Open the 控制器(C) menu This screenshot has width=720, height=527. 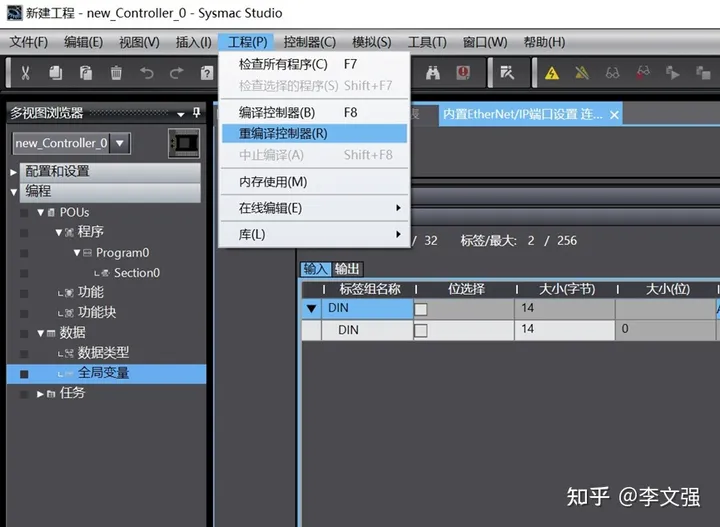pos(309,42)
